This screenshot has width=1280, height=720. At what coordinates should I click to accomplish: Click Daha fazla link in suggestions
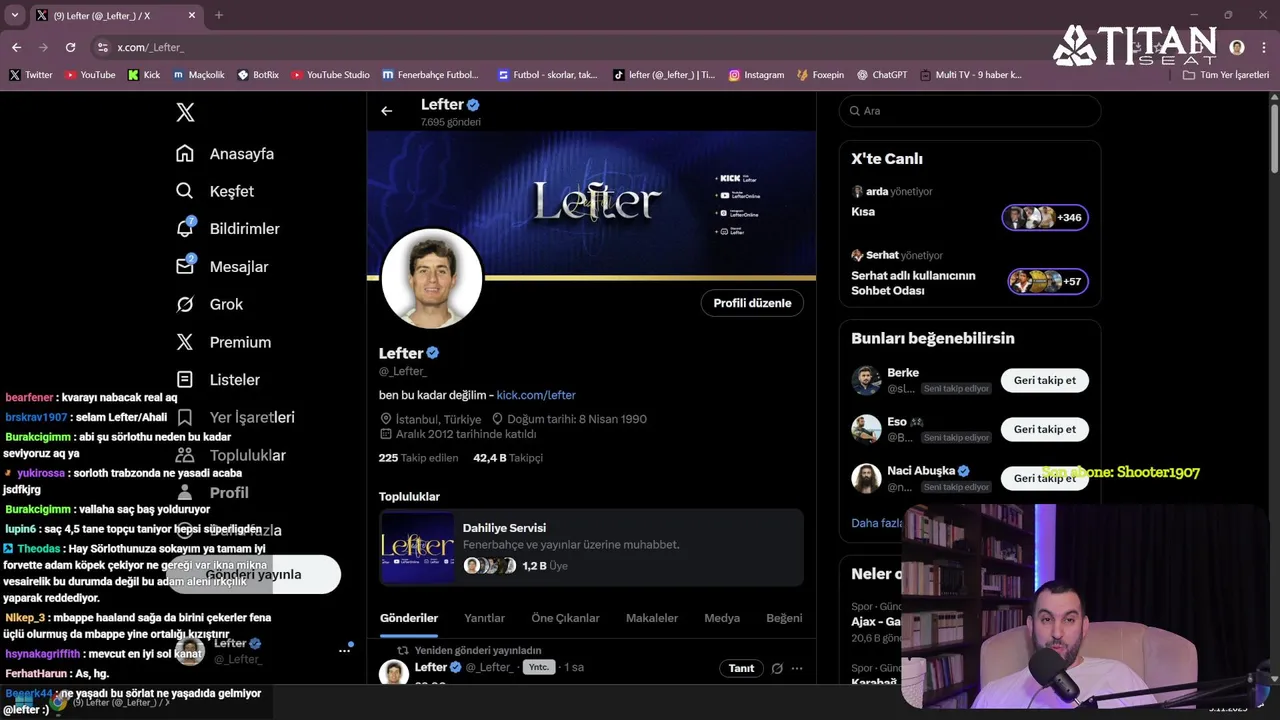pos(878,523)
